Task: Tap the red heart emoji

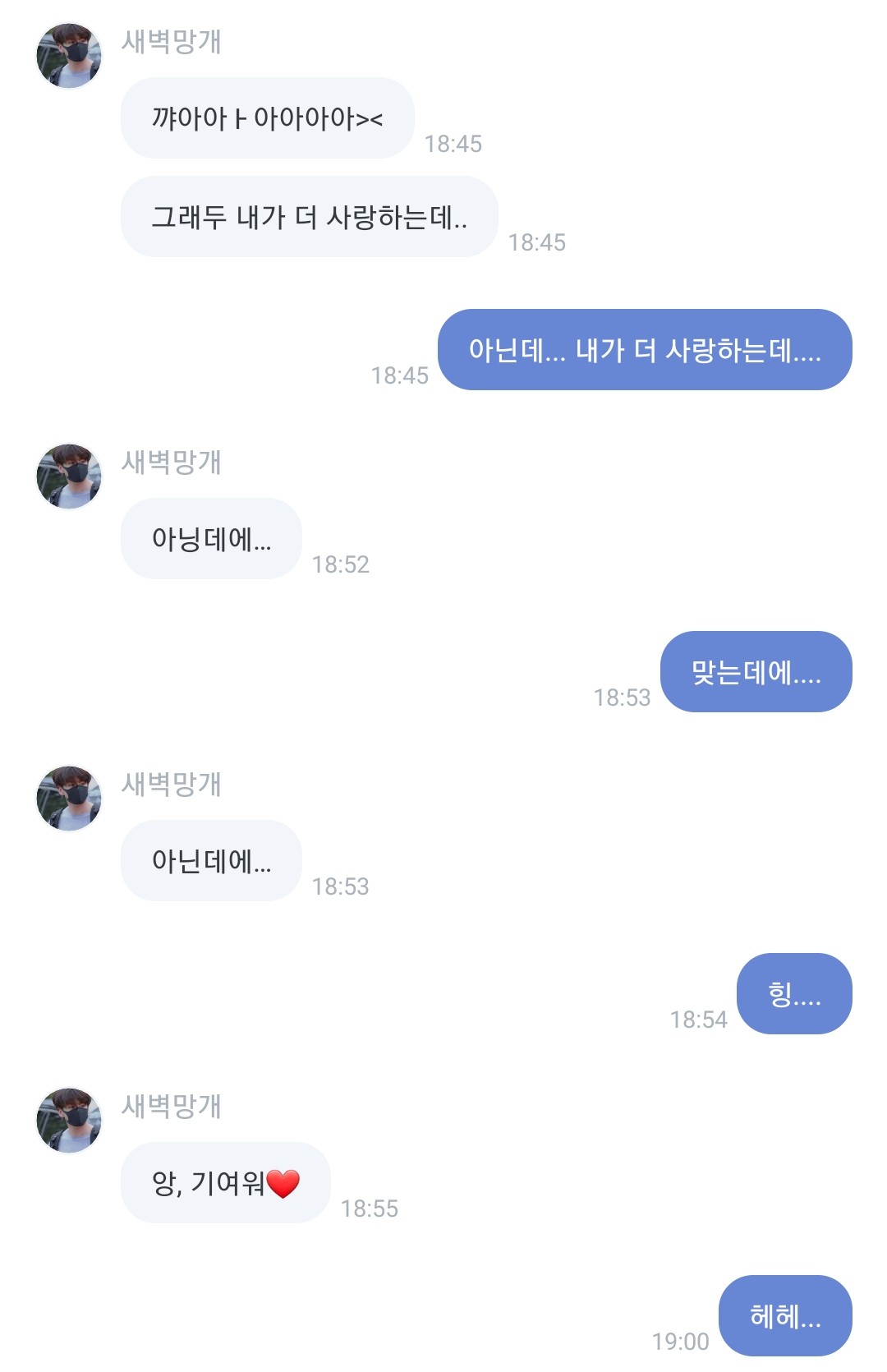Action: [283, 1184]
